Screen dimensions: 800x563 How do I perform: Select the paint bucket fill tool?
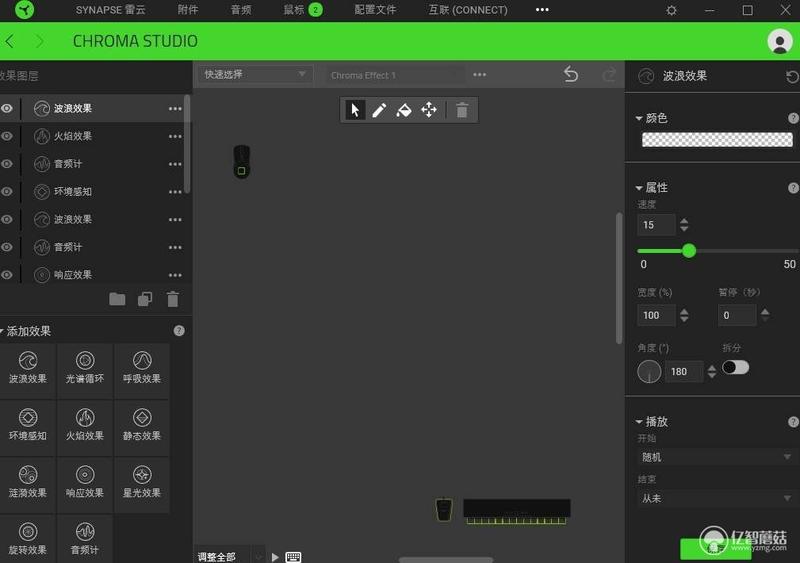tap(404, 110)
